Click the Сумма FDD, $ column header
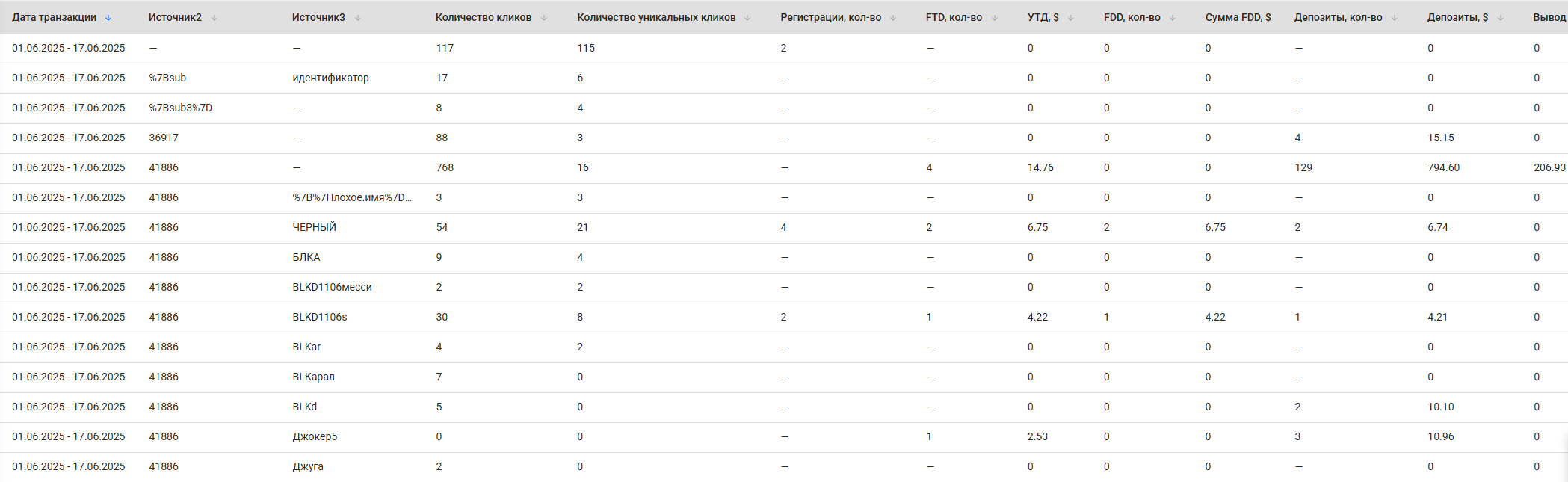This screenshot has height=482, width=1568. [x=1238, y=17]
